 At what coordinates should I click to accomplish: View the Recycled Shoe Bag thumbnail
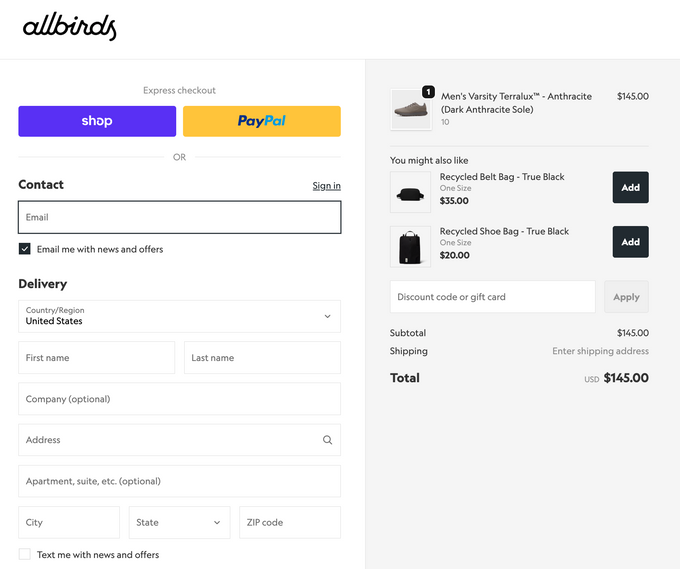pos(410,246)
